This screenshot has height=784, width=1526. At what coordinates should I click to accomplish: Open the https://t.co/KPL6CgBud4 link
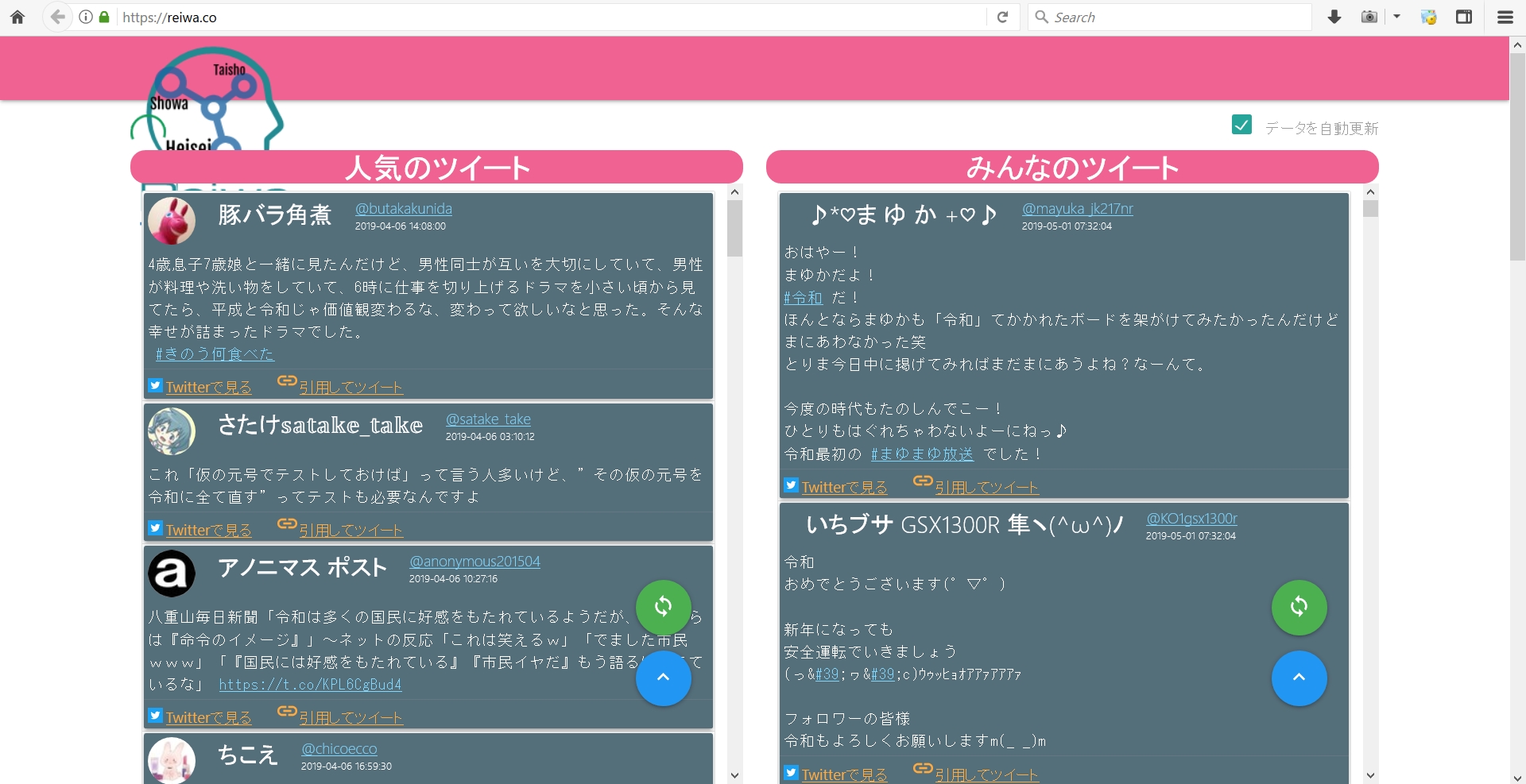click(x=310, y=684)
